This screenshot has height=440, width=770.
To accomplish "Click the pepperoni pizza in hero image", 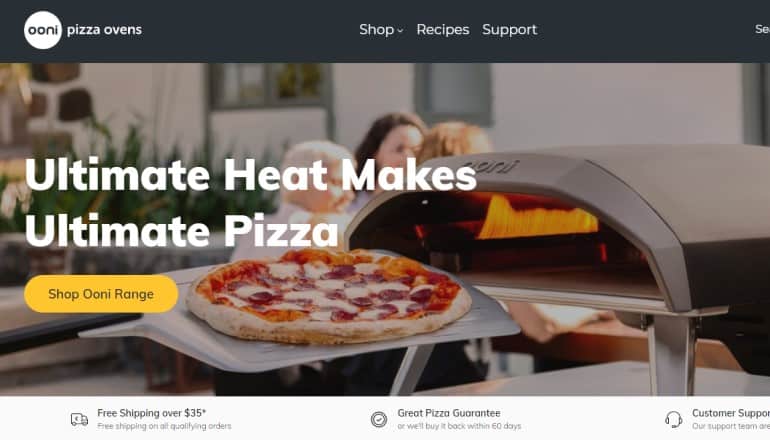I will [328, 295].
